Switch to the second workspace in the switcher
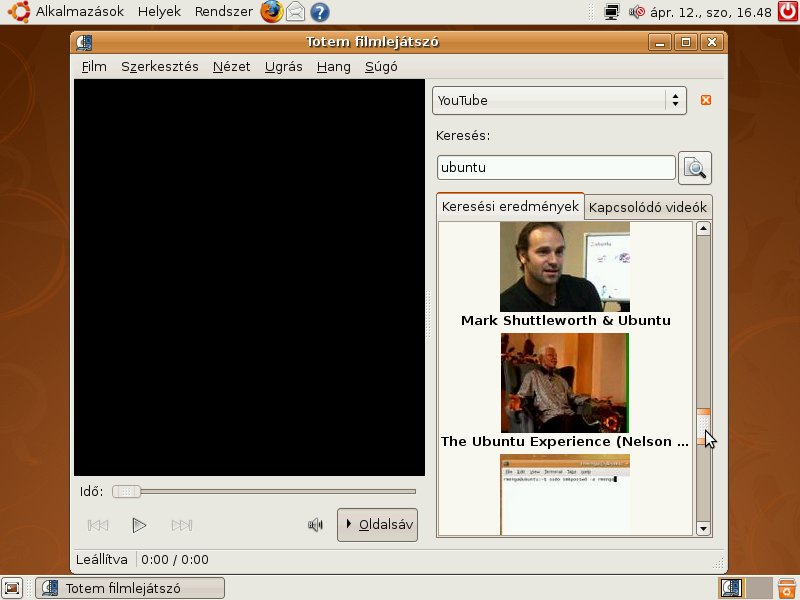The height and width of the screenshot is (600, 800). (759, 588)
